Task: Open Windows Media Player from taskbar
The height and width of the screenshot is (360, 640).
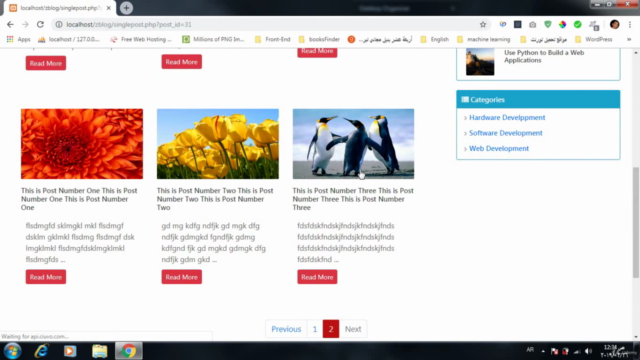Action: coord(70,351)
